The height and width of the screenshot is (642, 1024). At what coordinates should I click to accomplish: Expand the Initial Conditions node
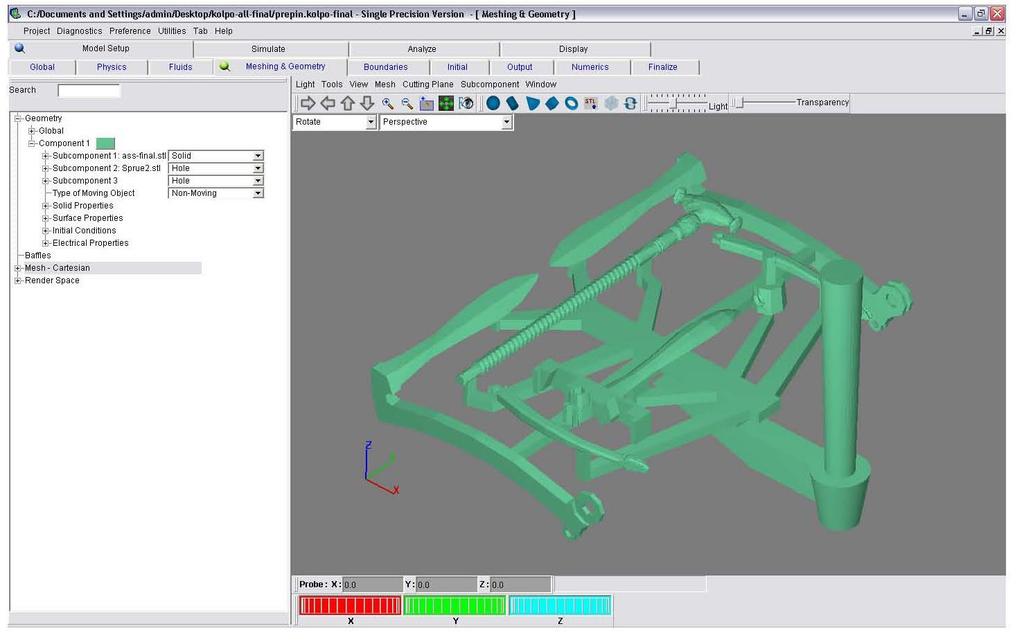pos(46,230)
